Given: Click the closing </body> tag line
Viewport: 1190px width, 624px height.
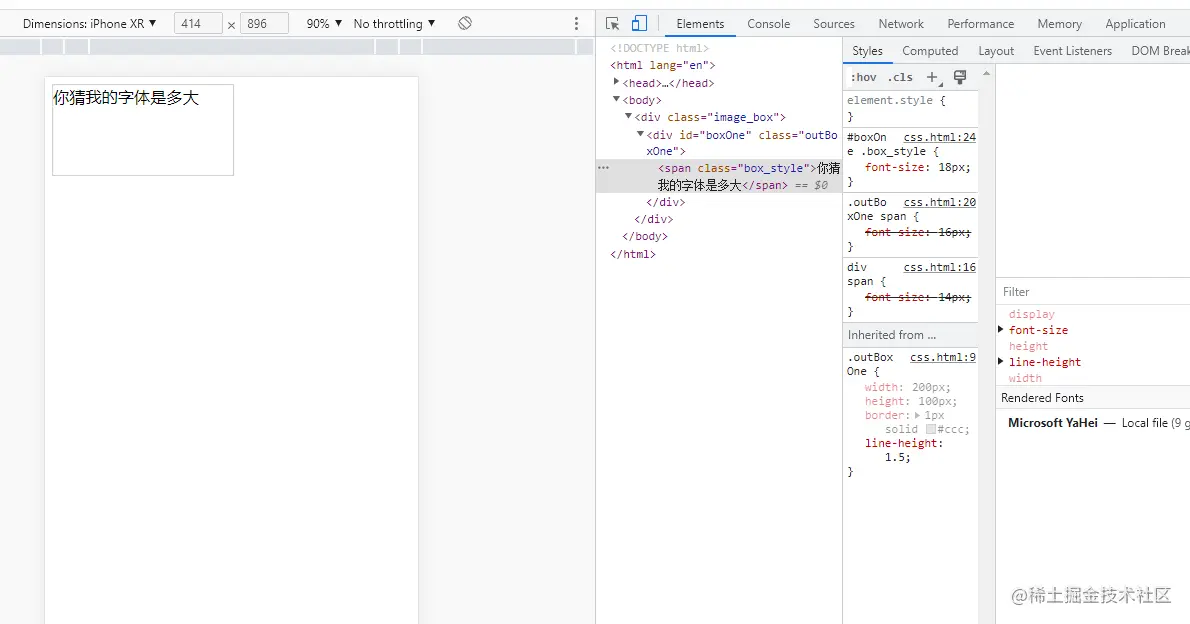Looking at the screenshot, I should [x=645, y=236].
